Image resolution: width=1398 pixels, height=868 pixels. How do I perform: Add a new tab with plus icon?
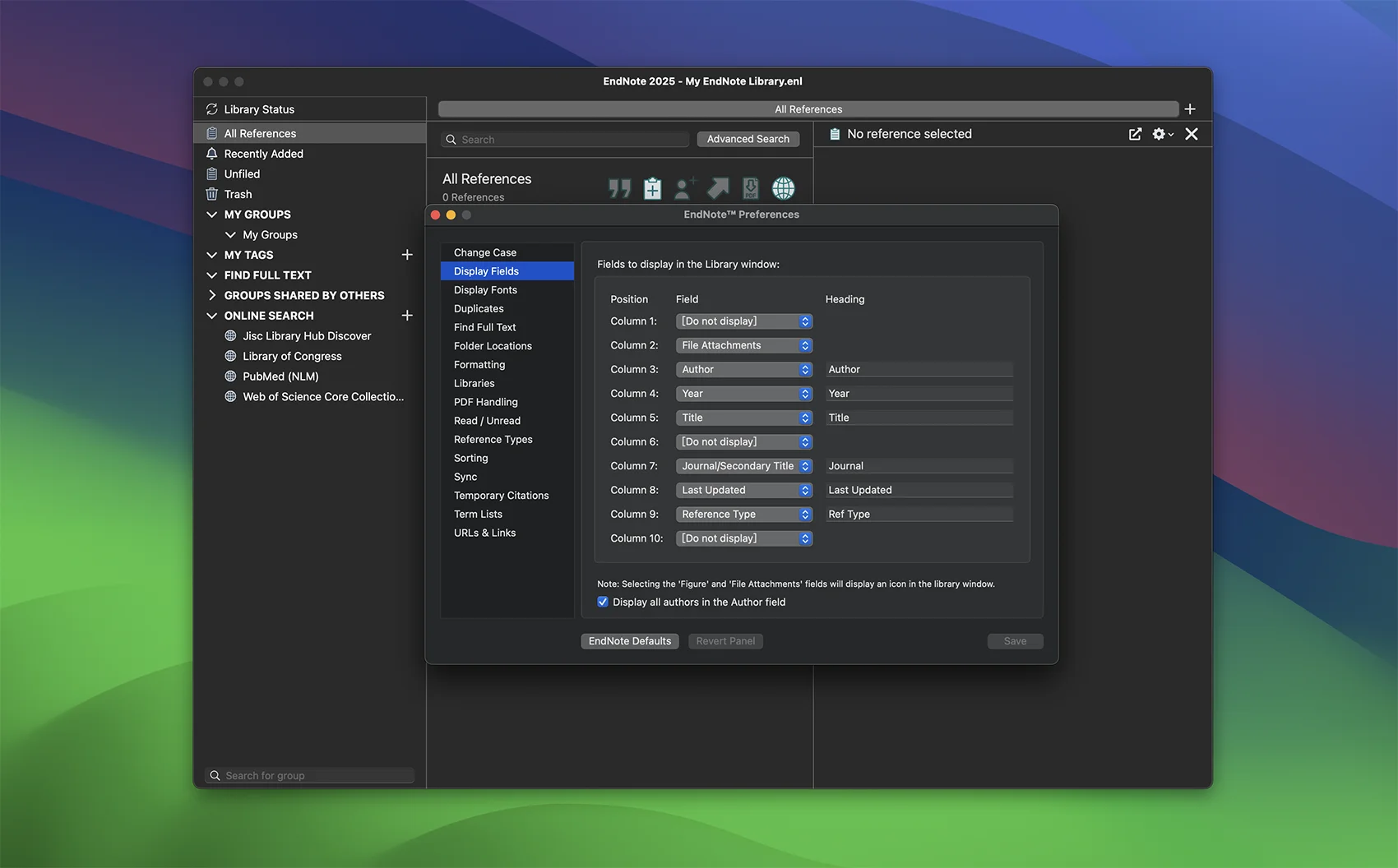(x=1190, y=109)
